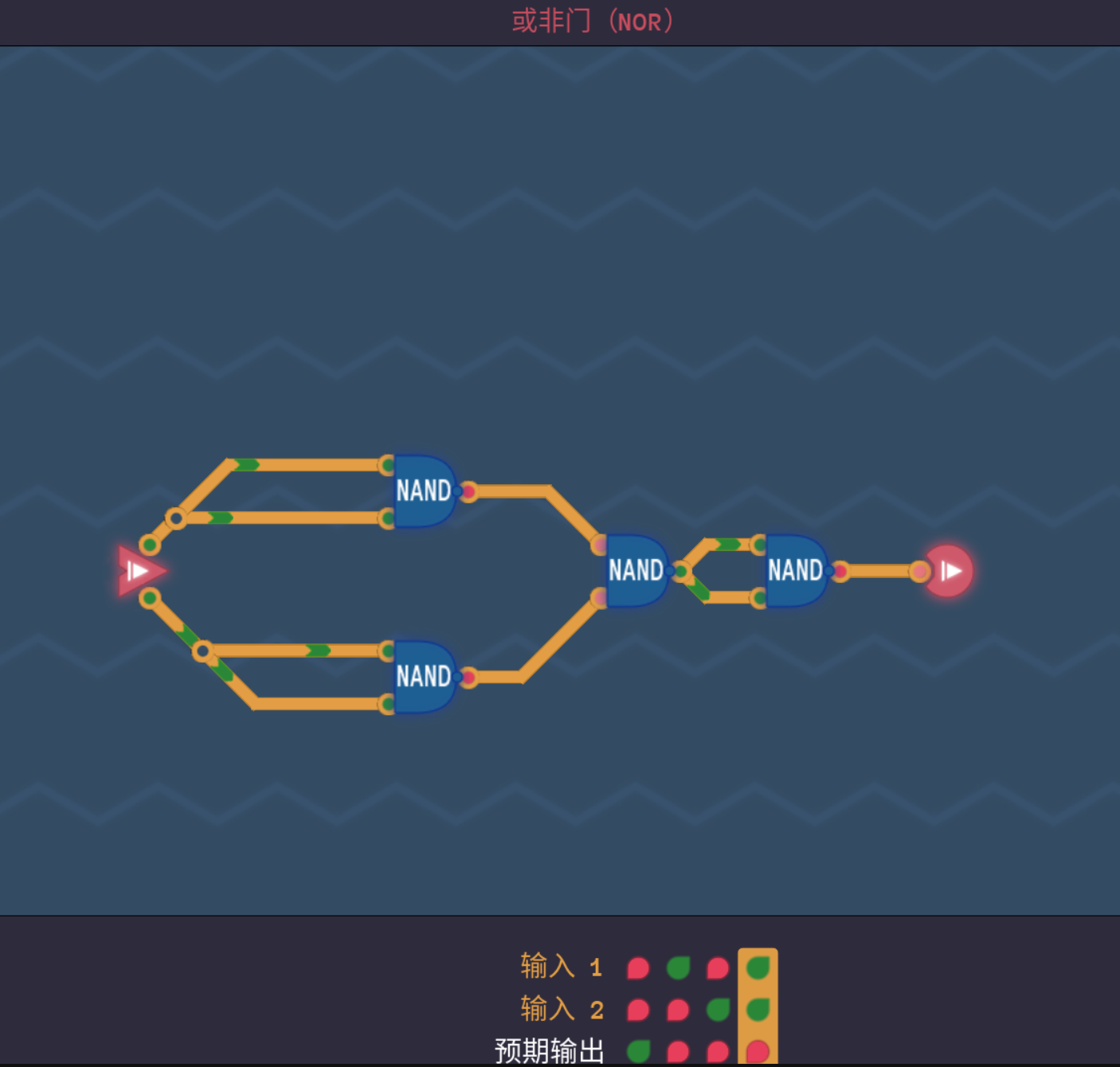Viewport: 1120px width, 1067px height.
Task: Click the 预期输出 row label
Action: tap(549, 1051)
